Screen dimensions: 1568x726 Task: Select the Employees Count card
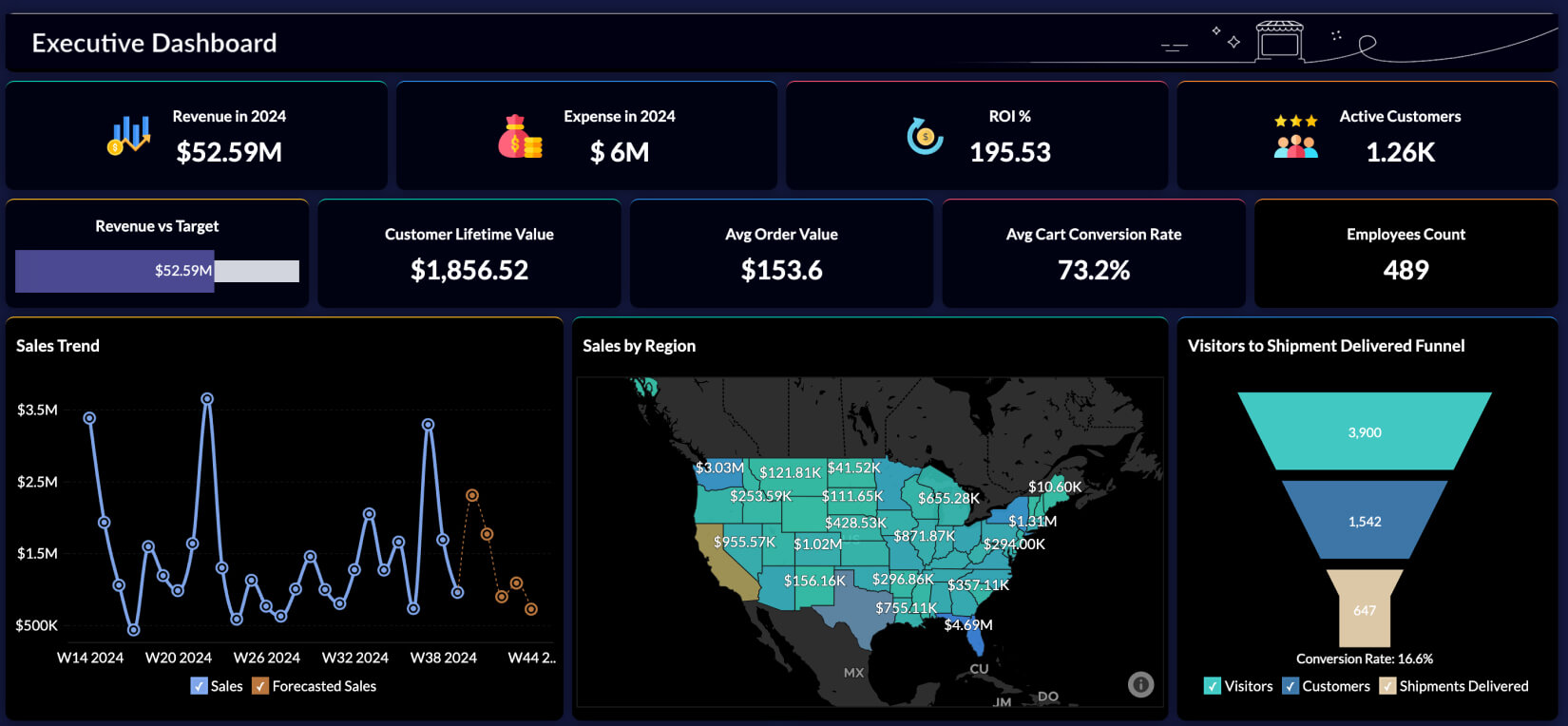point(1405,254)
